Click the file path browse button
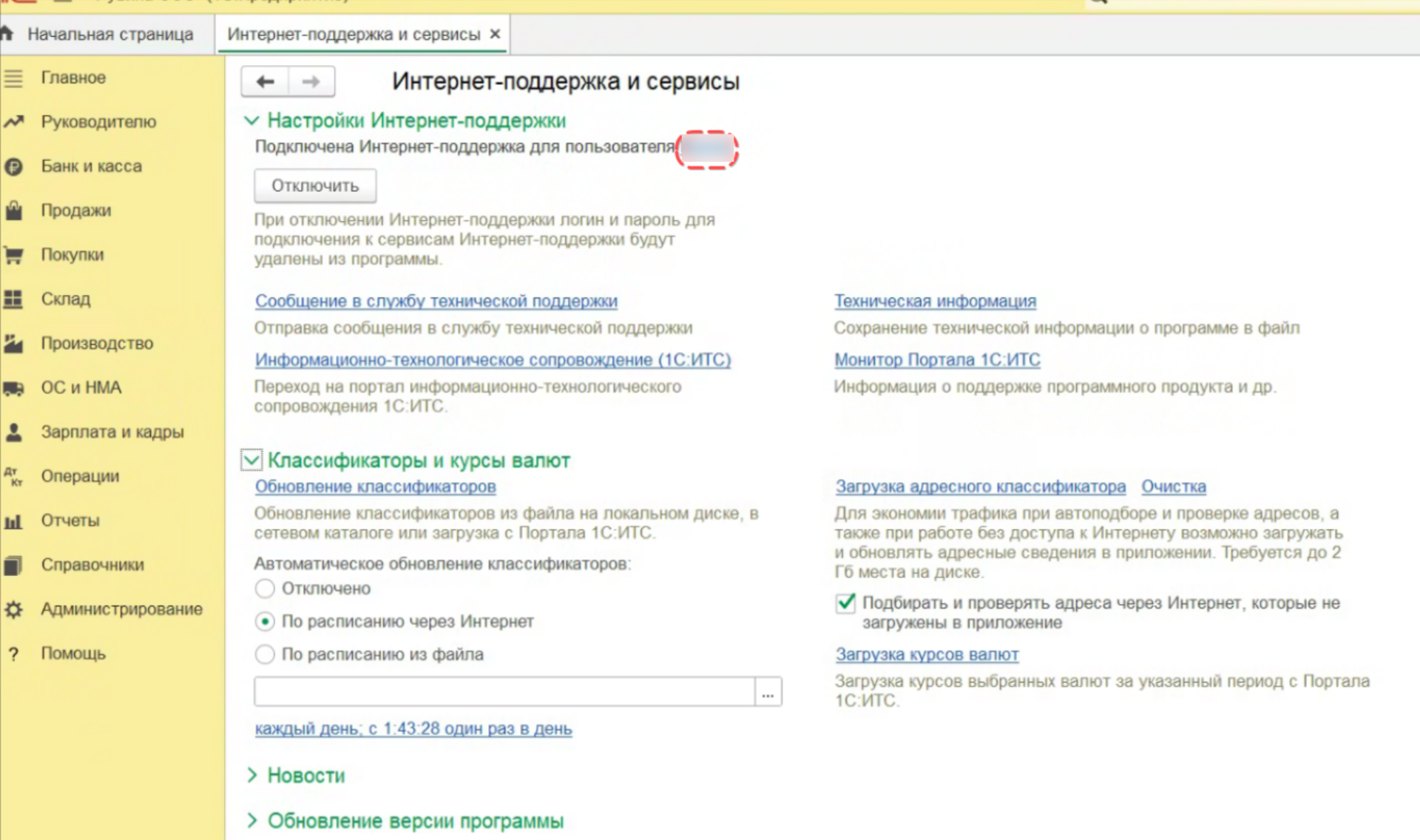This screenshot has height=840, width=1420. pyautogui.click(x=768, y=691)
